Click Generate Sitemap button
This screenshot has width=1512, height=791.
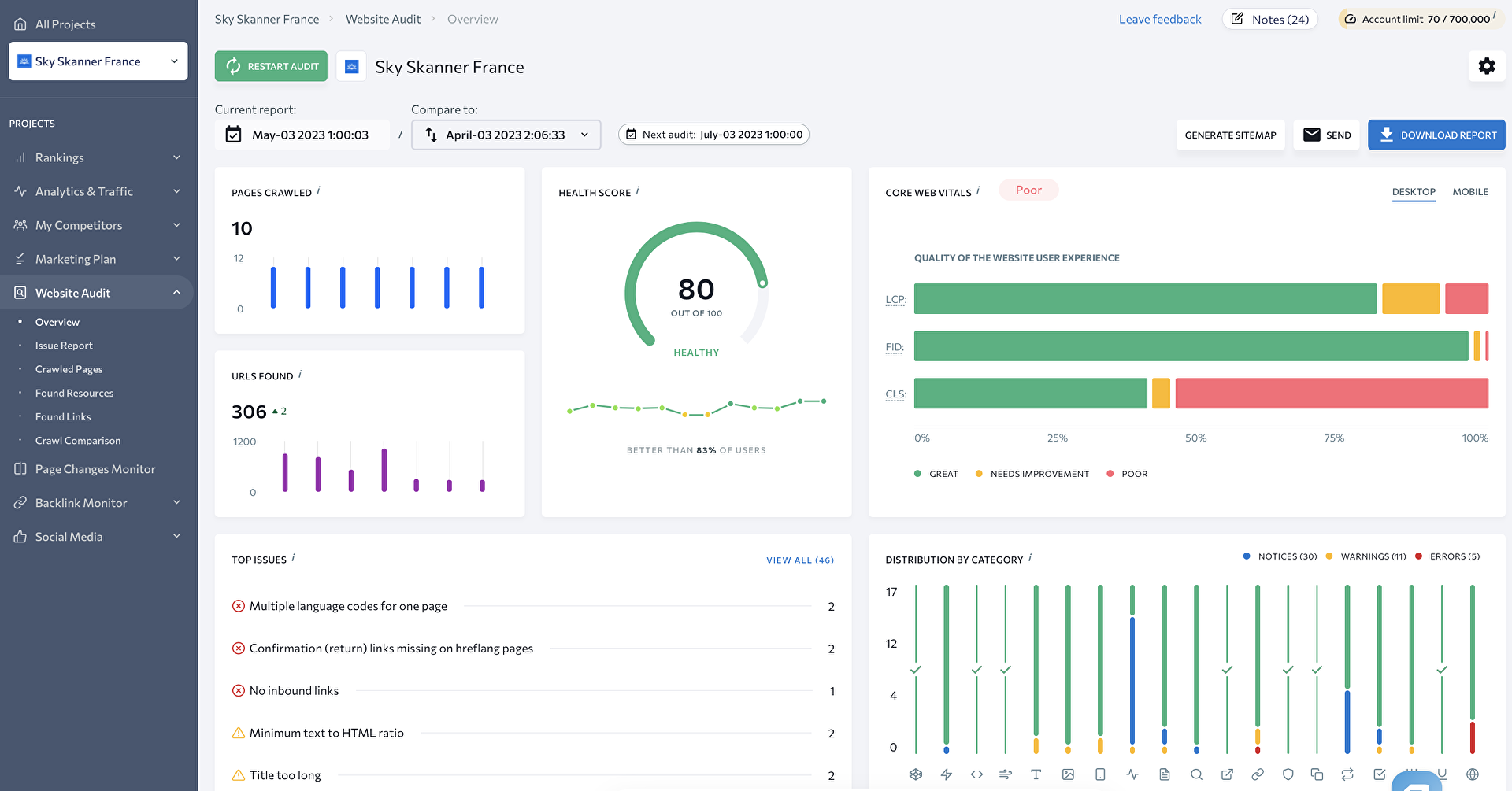click(x=1231, y=135)
